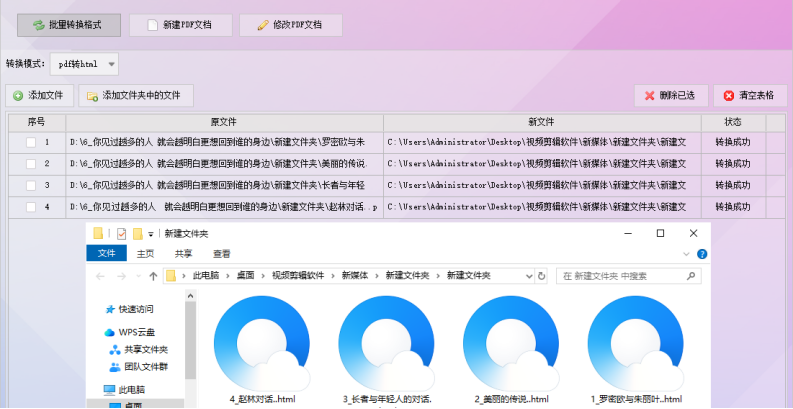Click the new file path in row 3
793x409 pixels.
pos(537,186)
